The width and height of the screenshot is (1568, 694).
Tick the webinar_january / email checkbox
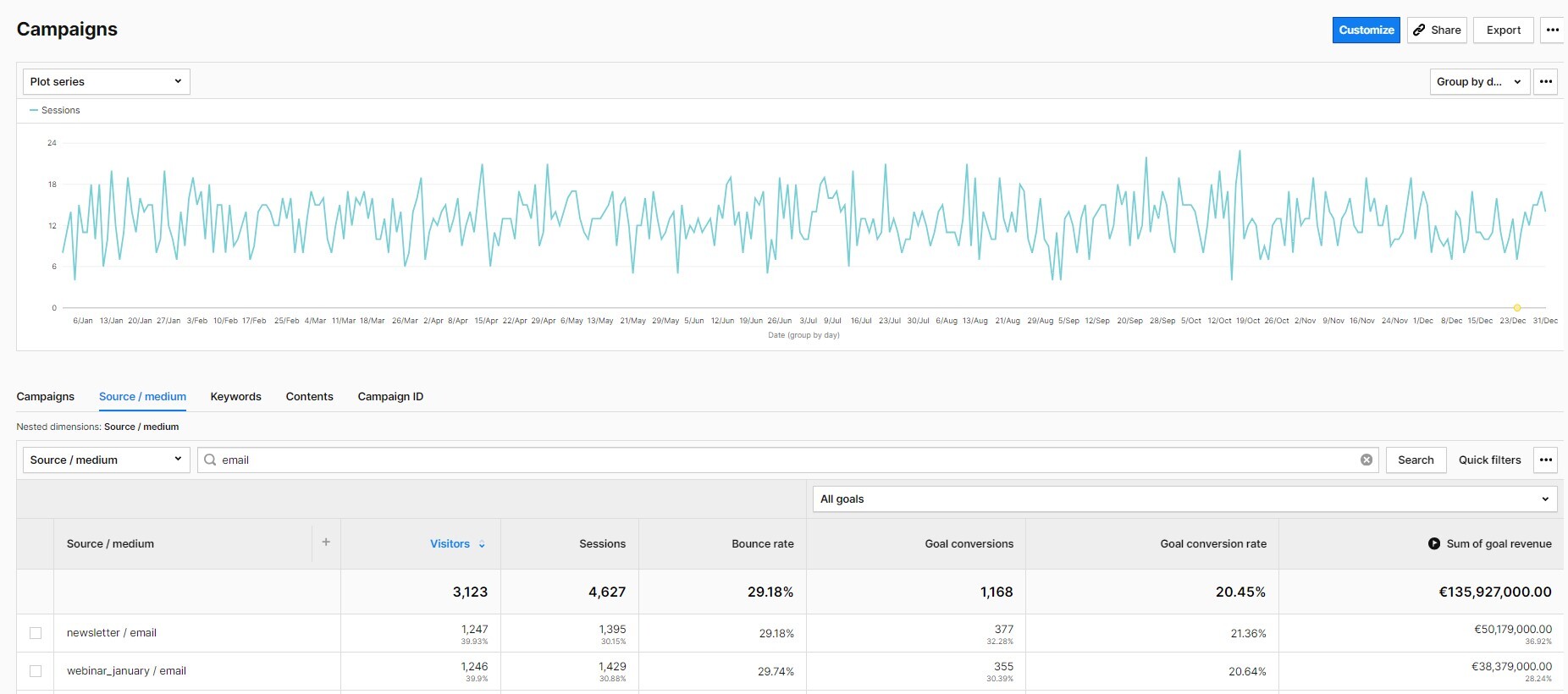[x=36, y=671]
